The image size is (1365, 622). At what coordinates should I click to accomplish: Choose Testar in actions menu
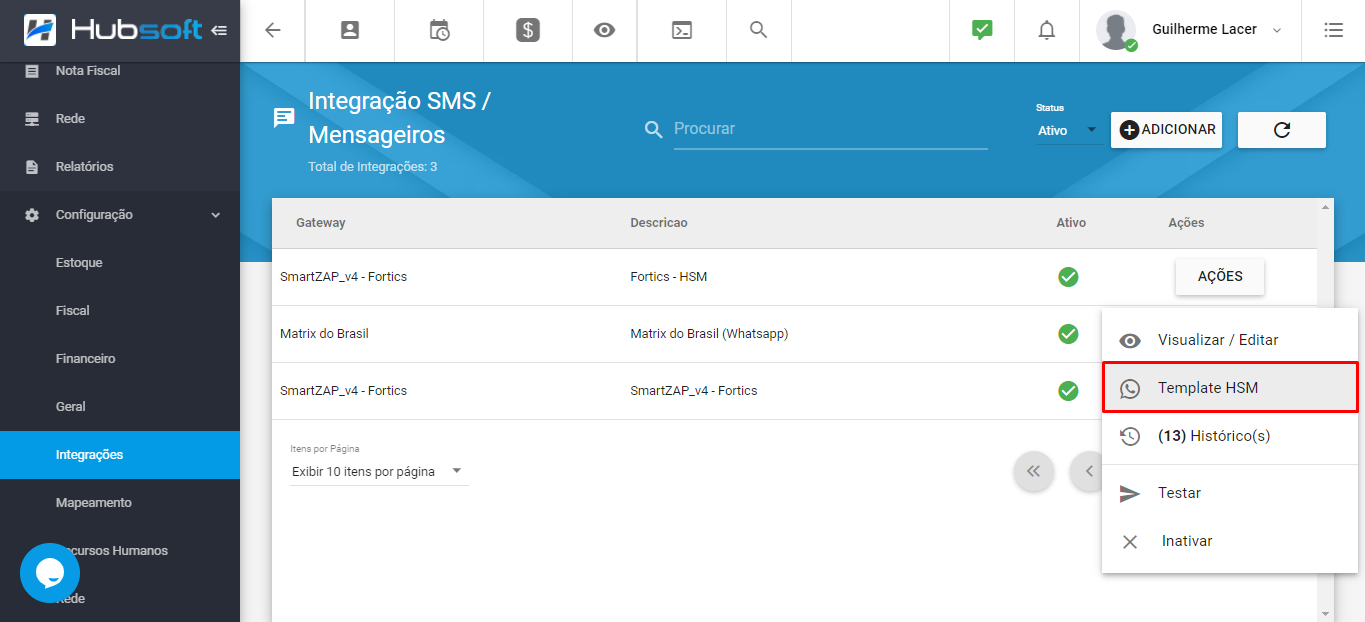click(1230, 493)
